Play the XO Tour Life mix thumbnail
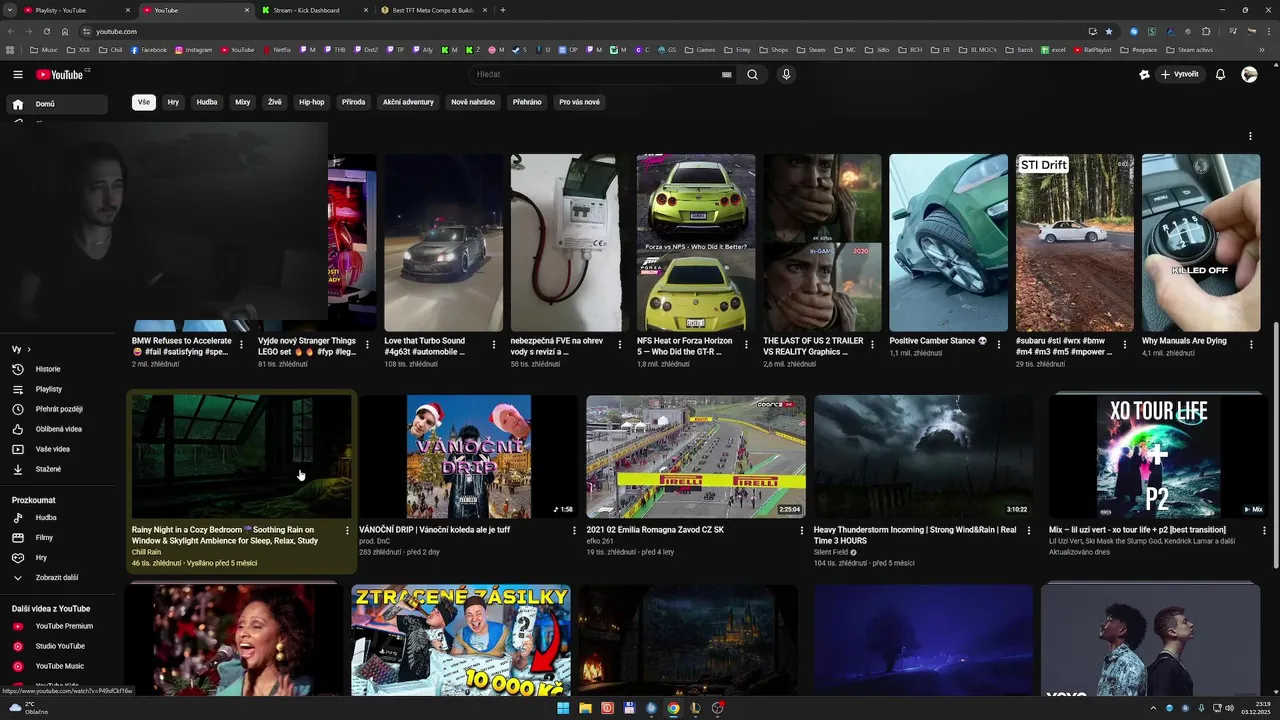The width and height of the screenshot is (1280, 720). point(1158,456)
